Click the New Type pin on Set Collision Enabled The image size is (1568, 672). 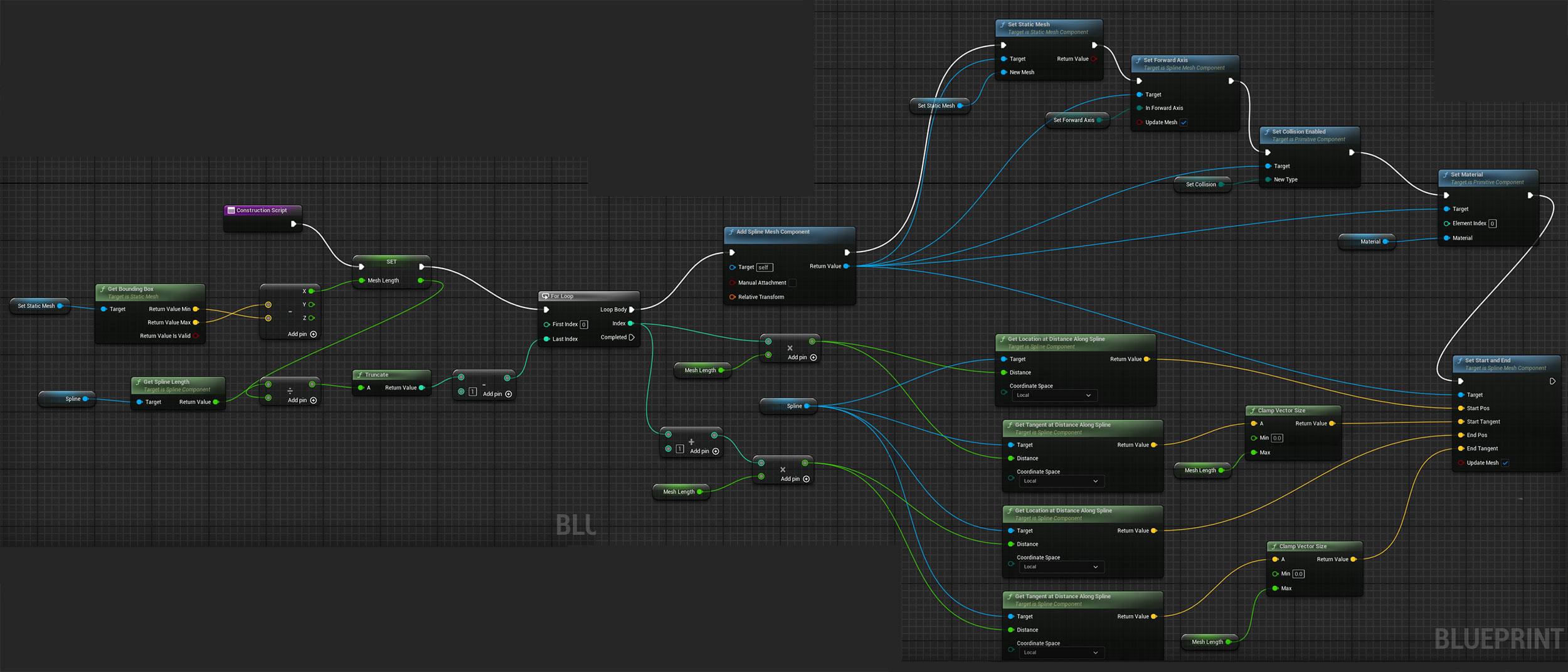(x=1268, y=179)
